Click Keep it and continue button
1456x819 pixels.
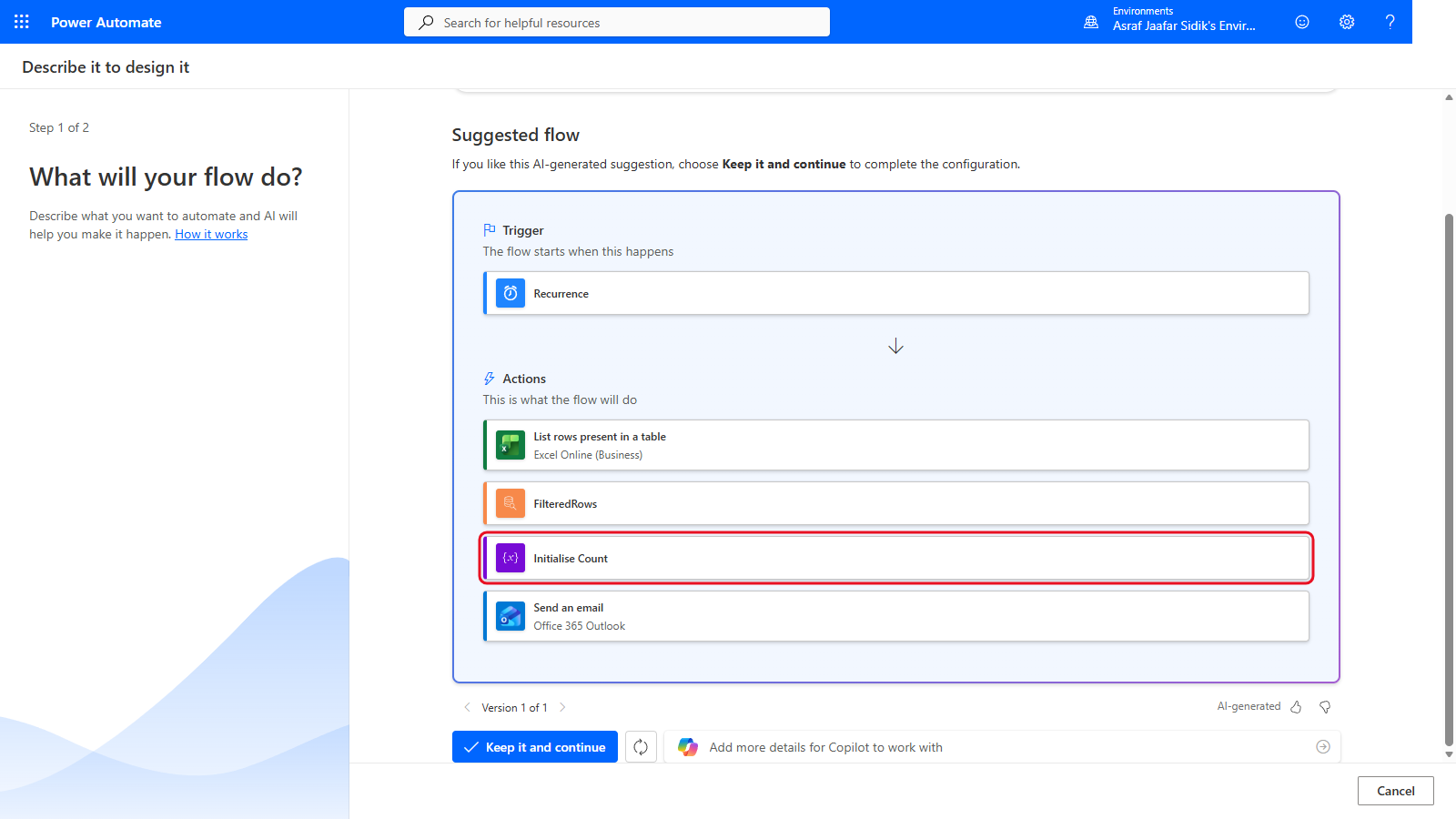point(535,747)
